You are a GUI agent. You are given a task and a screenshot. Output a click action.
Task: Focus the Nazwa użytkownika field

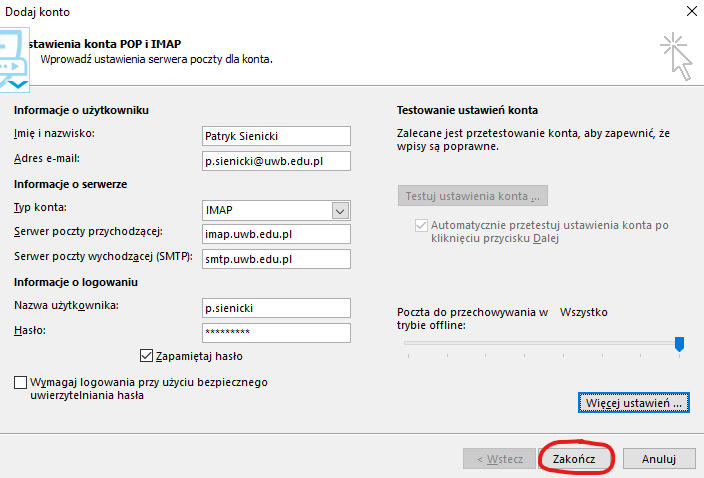click(276, 308)
